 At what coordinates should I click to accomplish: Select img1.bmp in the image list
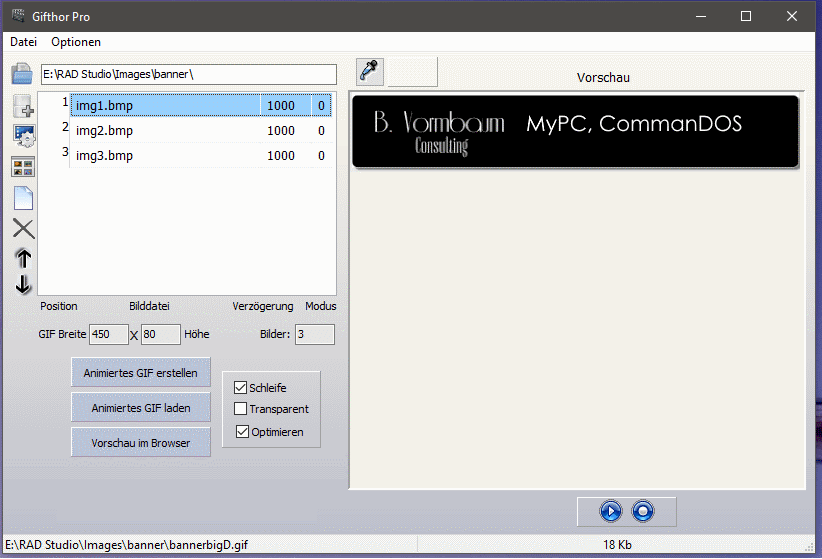point(201,105)
